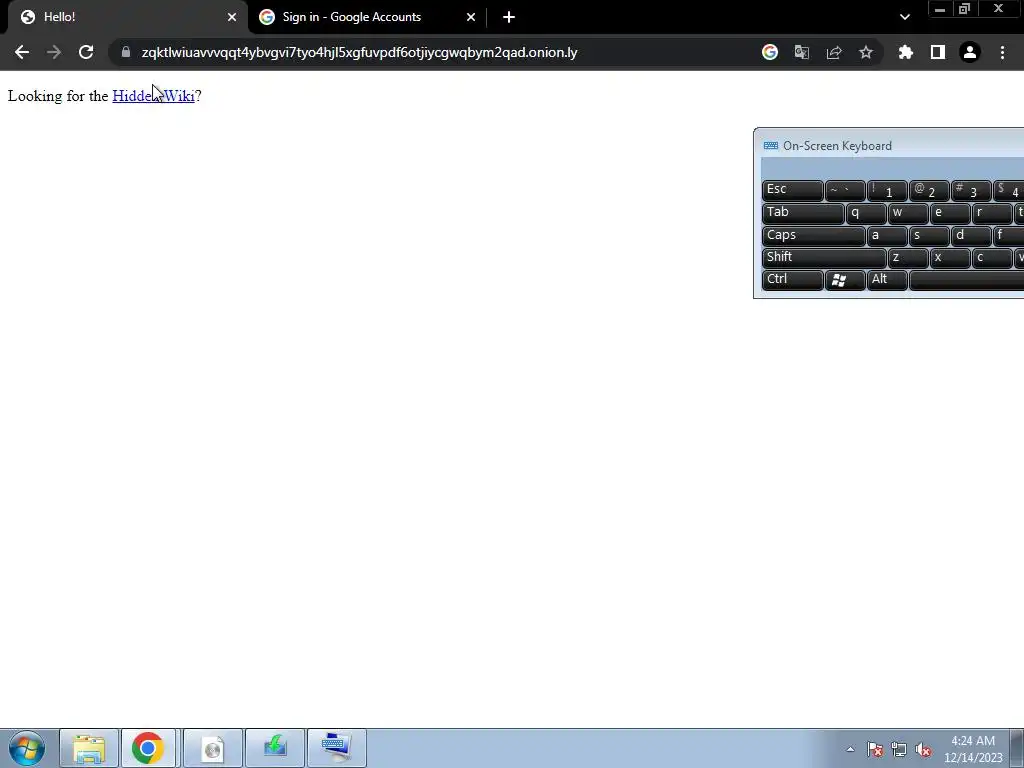Click the w key on On-Screen Keyboard

click(x=907, y=213)
